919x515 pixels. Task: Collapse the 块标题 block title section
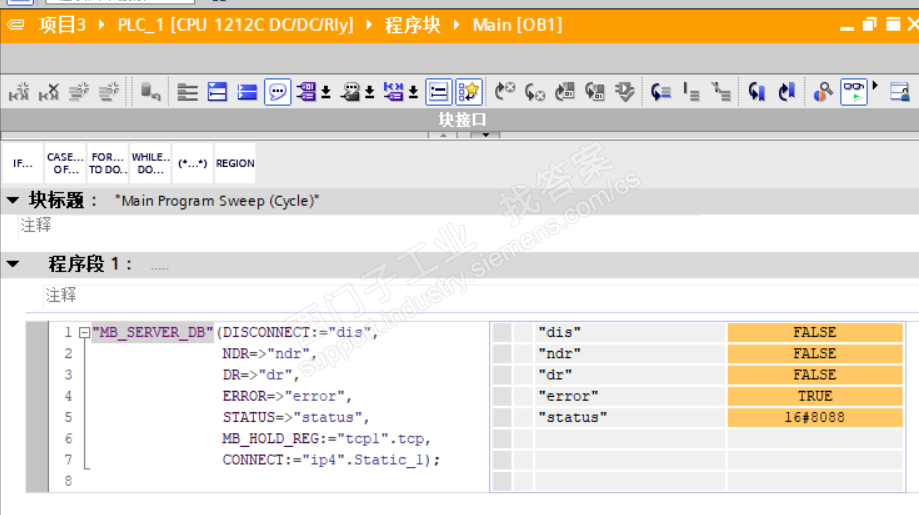click(13, 200)
